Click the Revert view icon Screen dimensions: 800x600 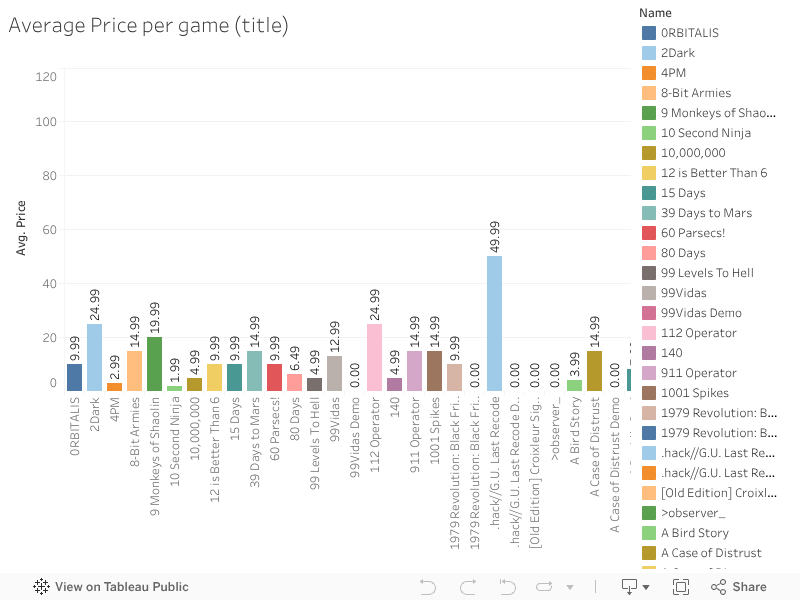507,587
